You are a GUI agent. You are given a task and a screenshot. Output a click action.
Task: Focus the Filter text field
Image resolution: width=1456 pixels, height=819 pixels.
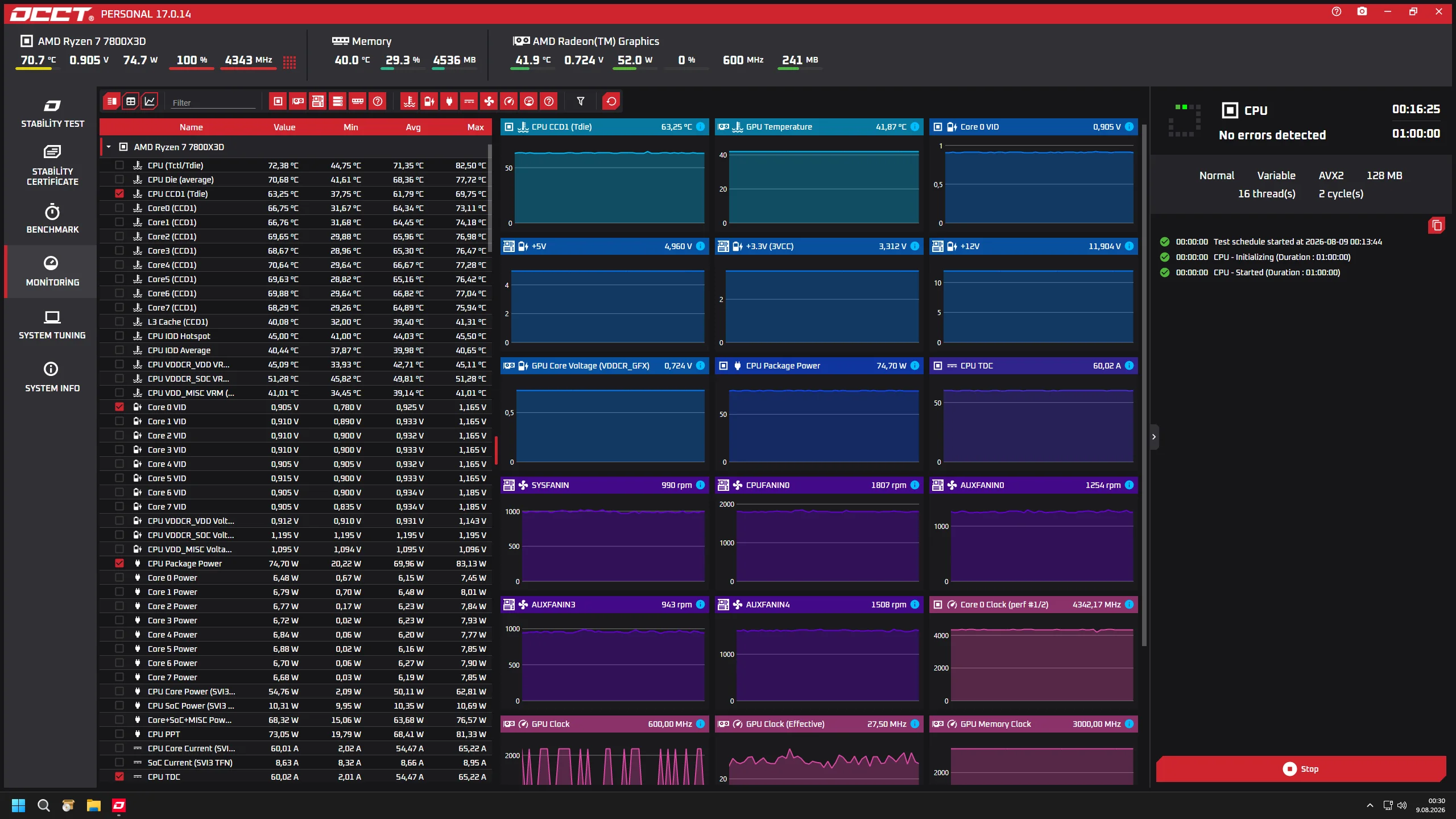(213, 103)
